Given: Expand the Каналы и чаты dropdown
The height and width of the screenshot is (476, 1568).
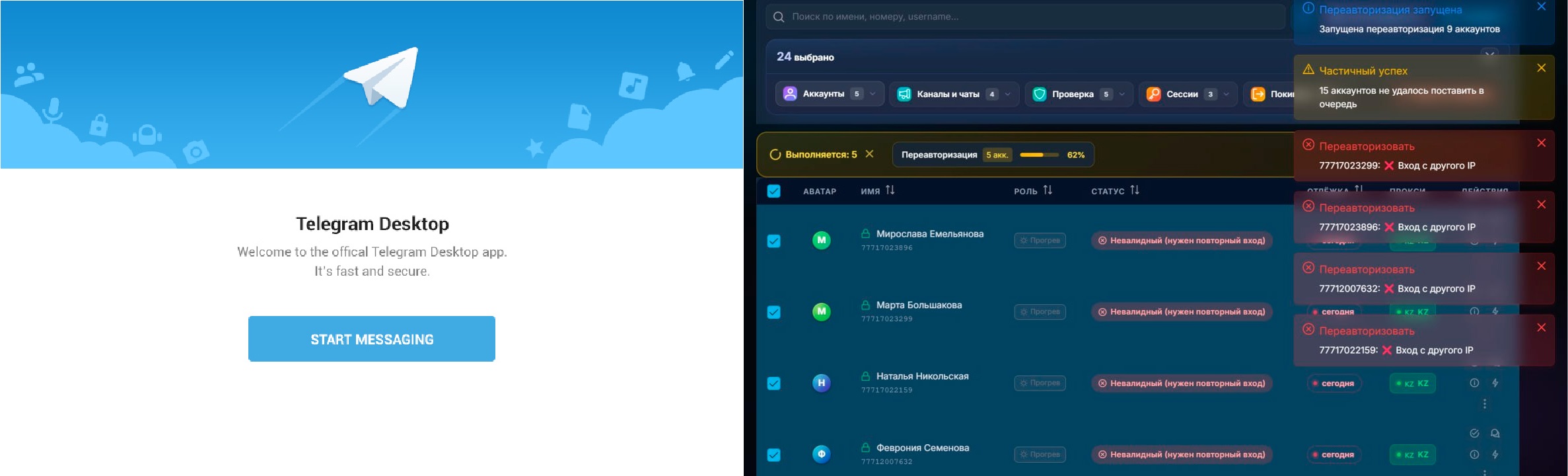Looking at the screenshot, I should click(x=954, y=94).
